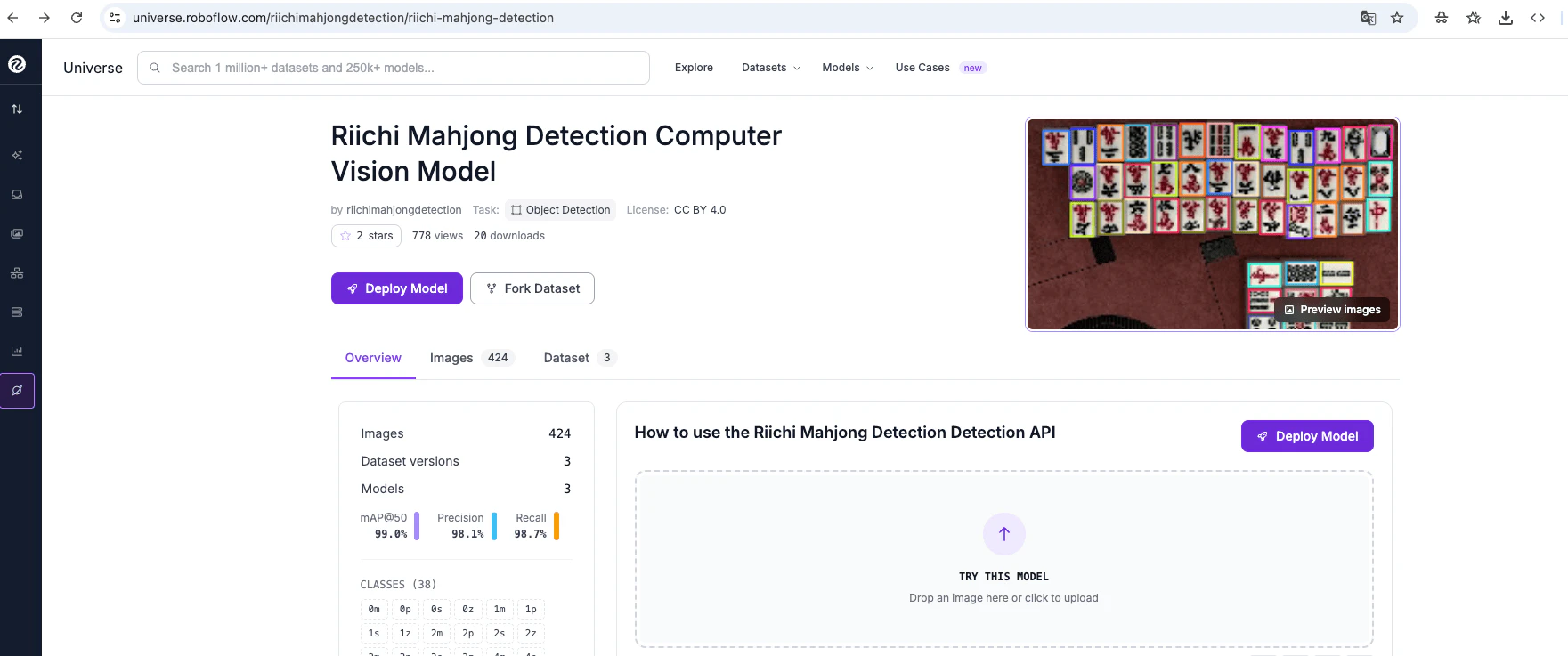Click Deploy Model in the API panel

click(1307, 436)
